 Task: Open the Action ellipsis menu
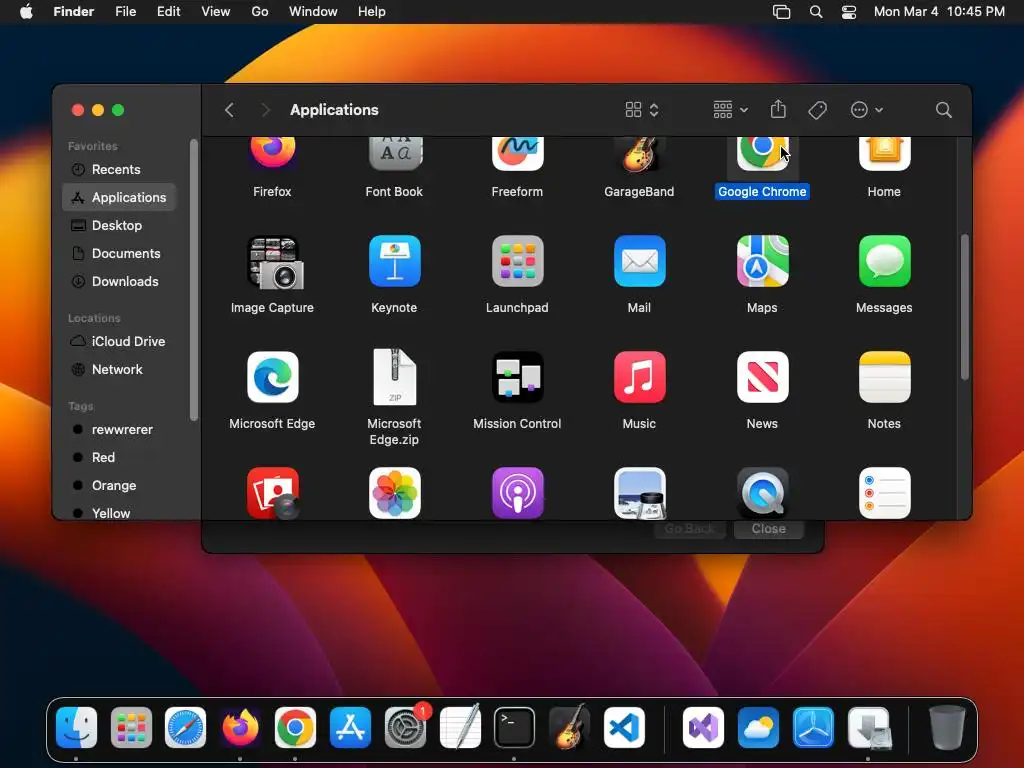click(x=867, y=110)
